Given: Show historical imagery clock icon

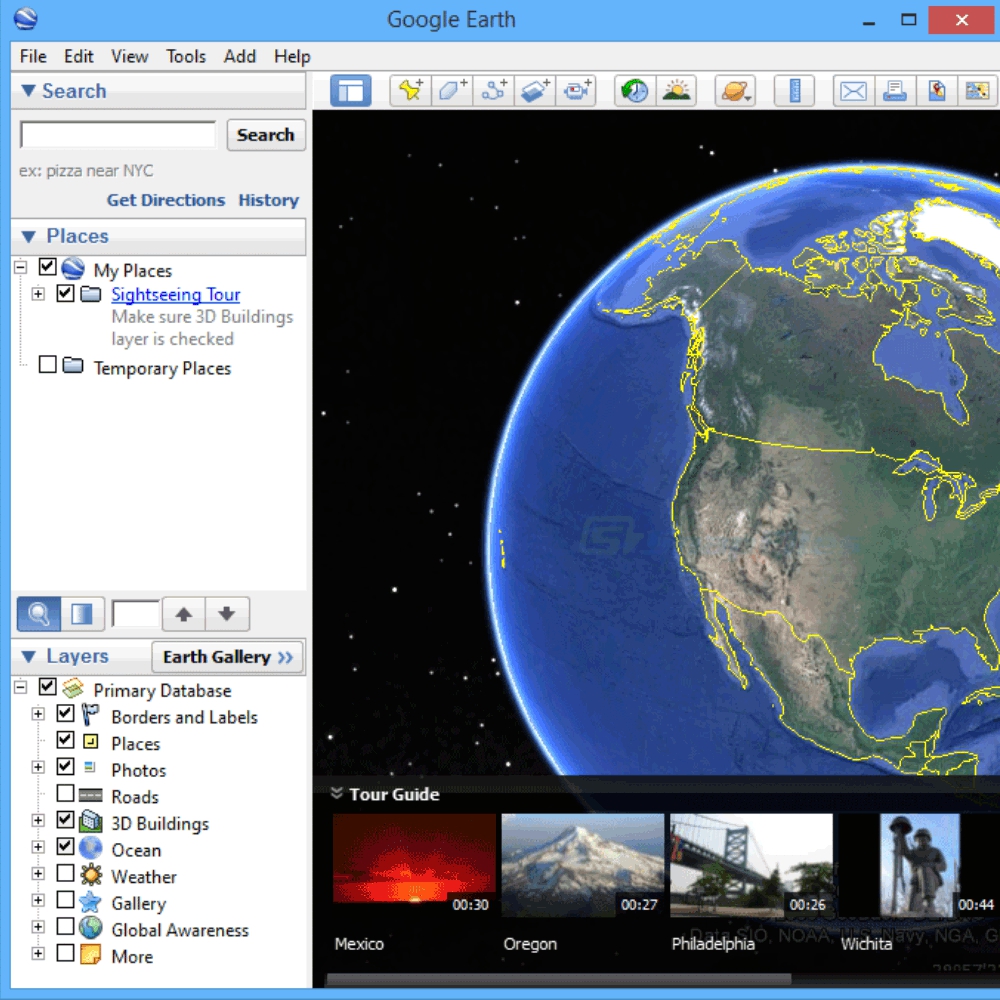Looking at the screenshot, I should tap(635, 91).
